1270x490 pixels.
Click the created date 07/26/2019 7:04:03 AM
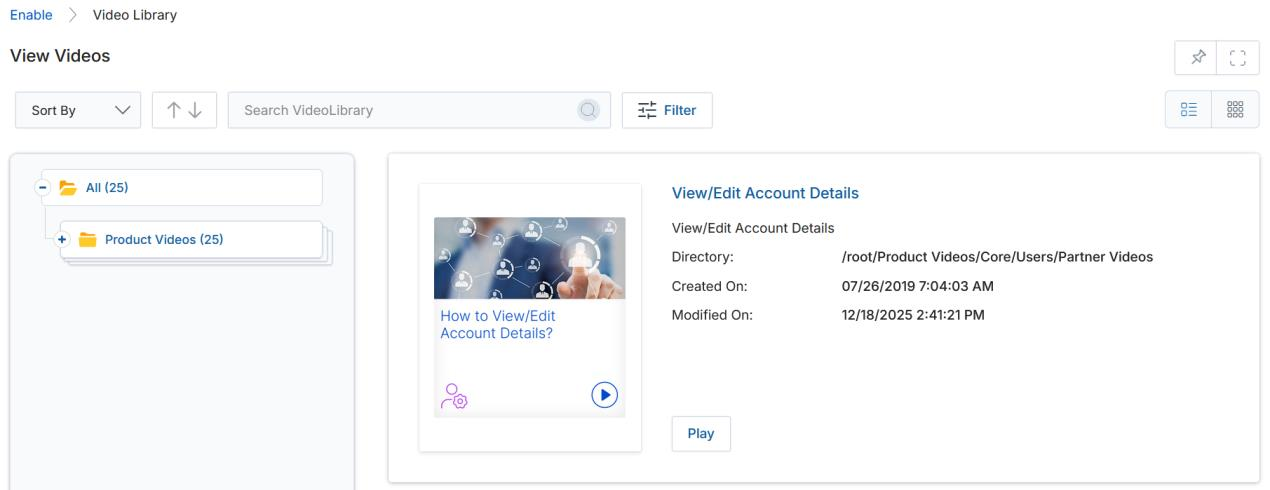point(918,287)
